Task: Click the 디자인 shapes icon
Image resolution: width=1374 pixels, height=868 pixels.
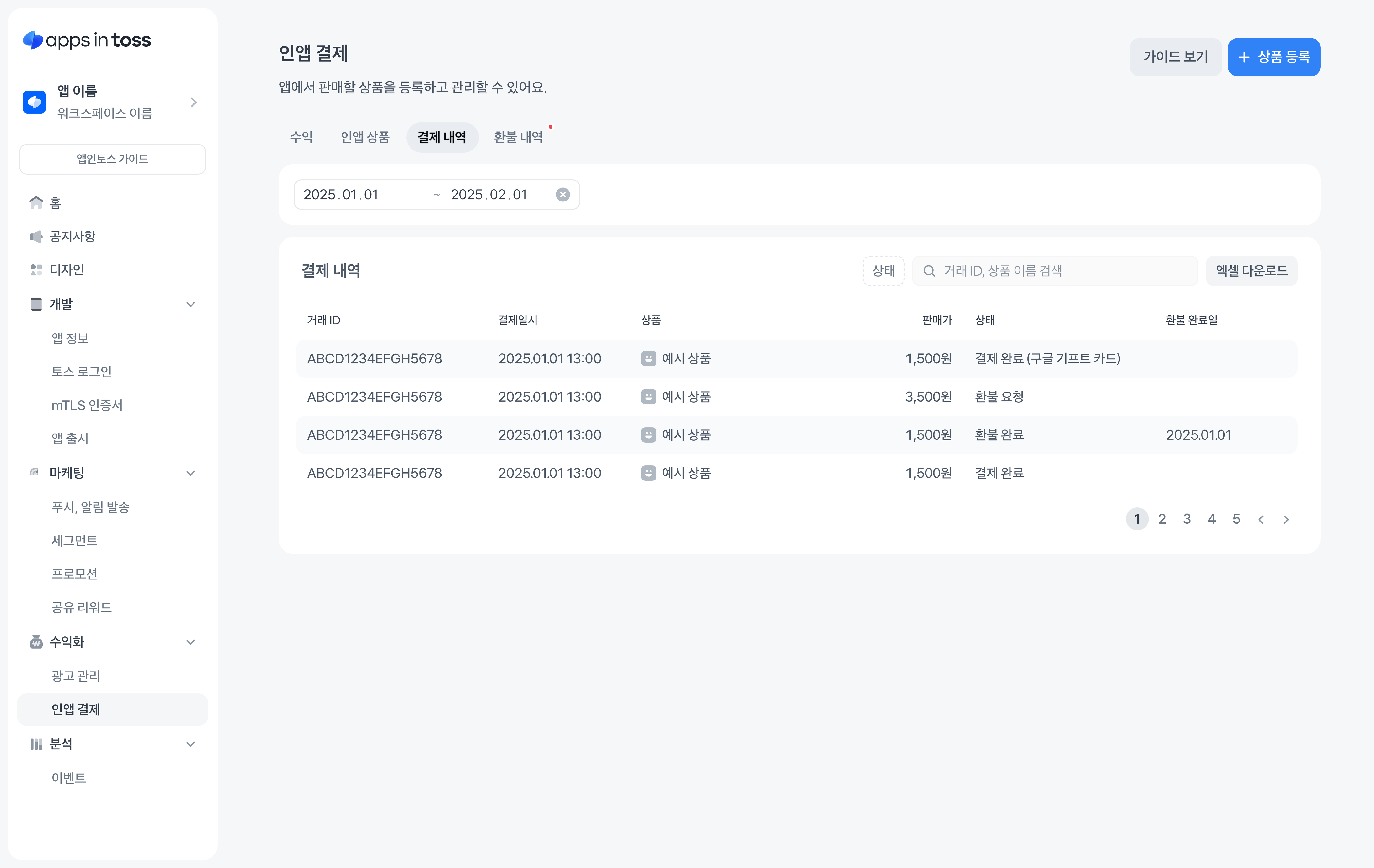Action: (36, 270)
